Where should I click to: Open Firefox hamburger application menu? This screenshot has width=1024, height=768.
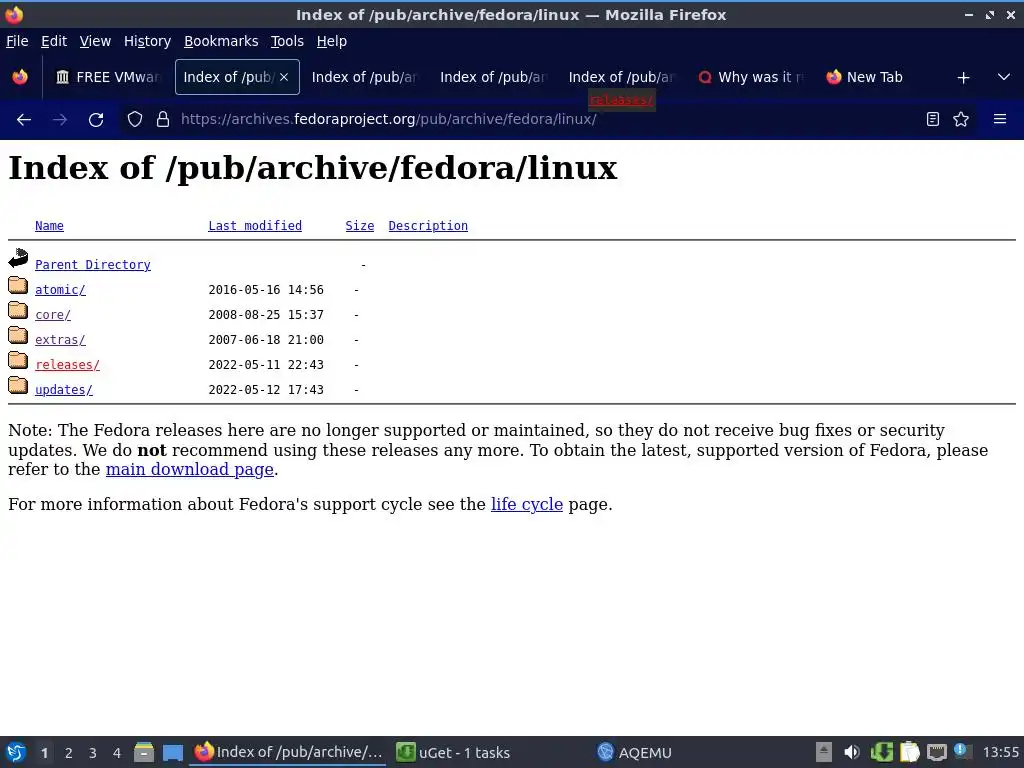click(999, 119)
